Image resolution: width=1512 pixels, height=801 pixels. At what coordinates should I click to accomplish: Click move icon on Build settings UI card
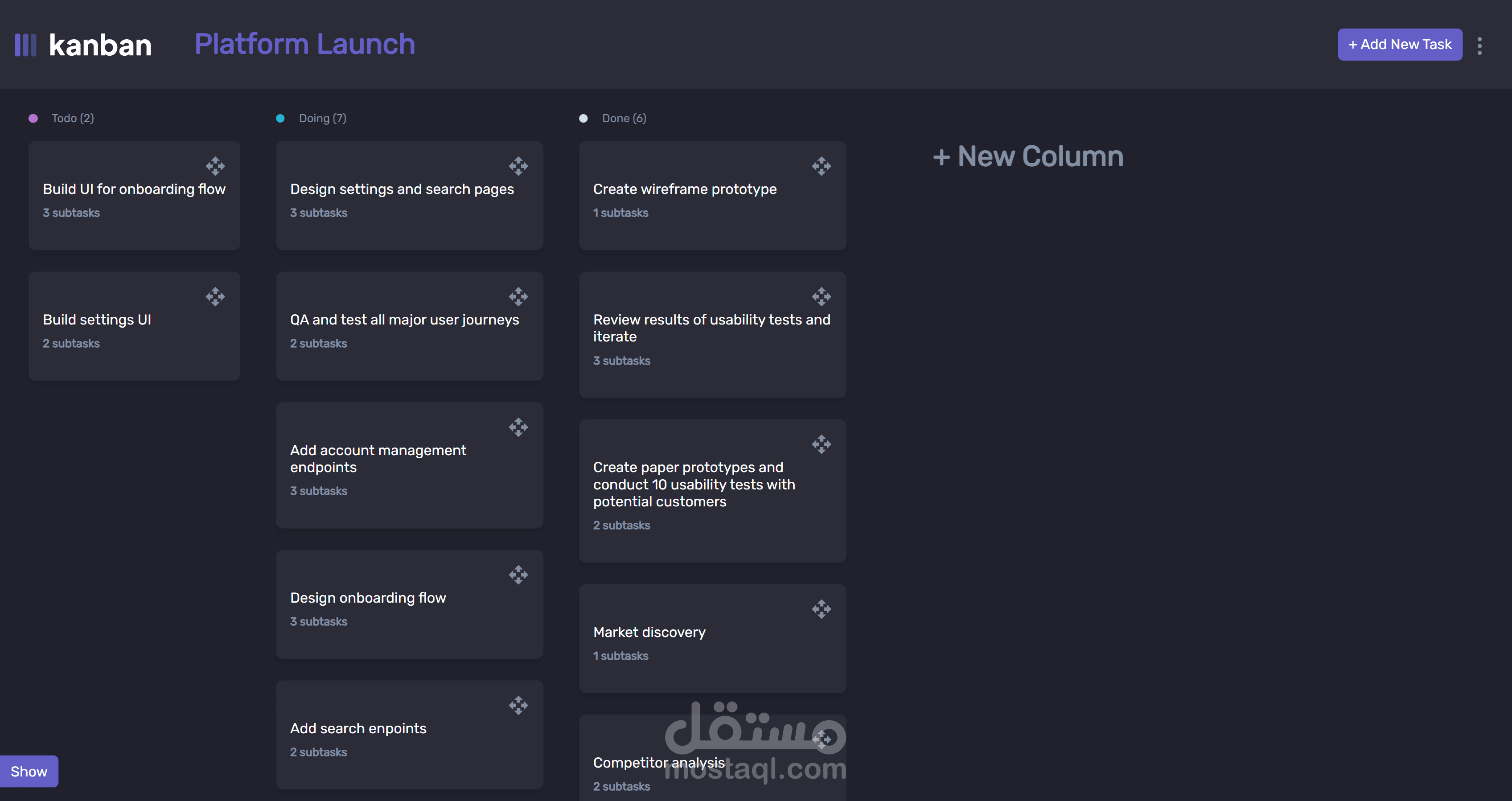[215, 296]
